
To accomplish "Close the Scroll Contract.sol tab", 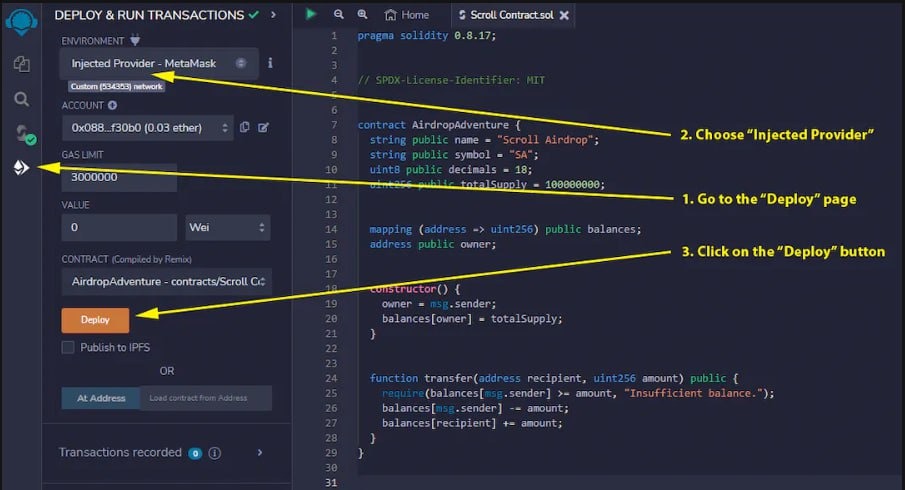I will pos(564,15).
